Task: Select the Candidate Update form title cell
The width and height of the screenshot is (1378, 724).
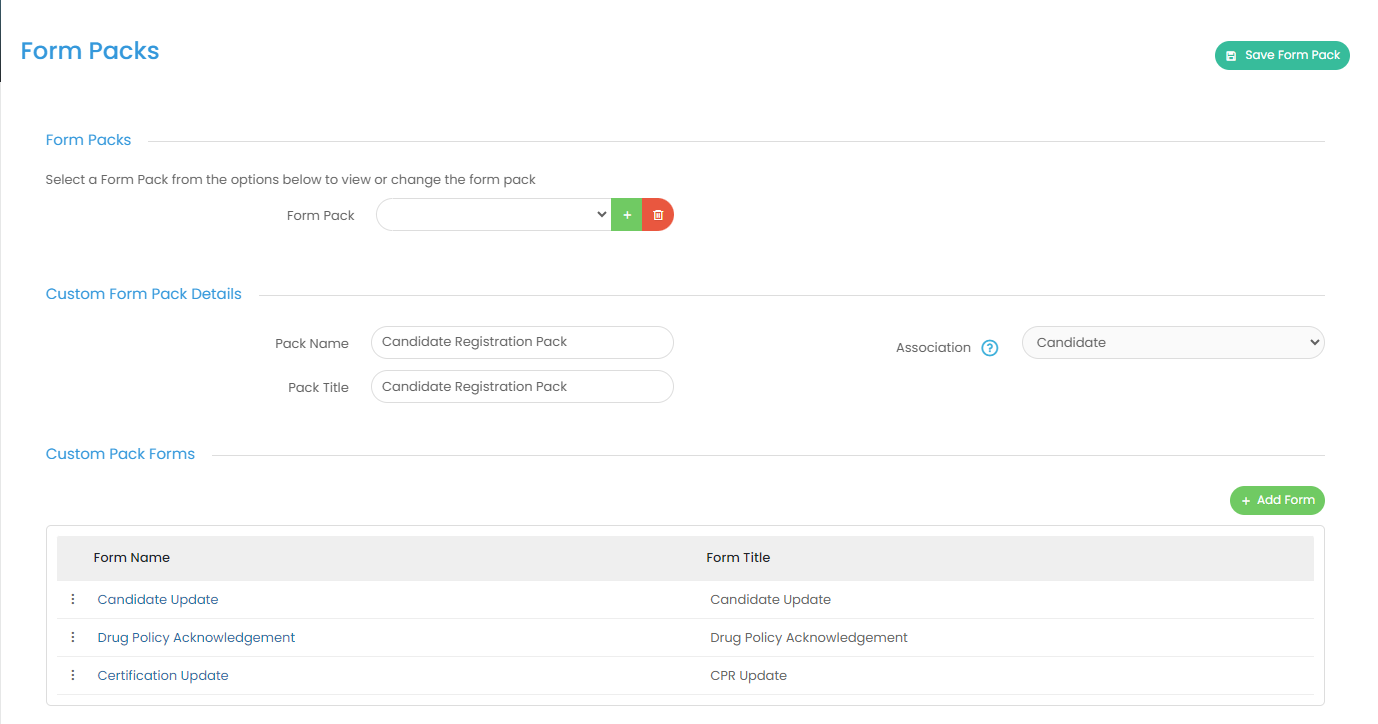Action: (x=770, y=600)
